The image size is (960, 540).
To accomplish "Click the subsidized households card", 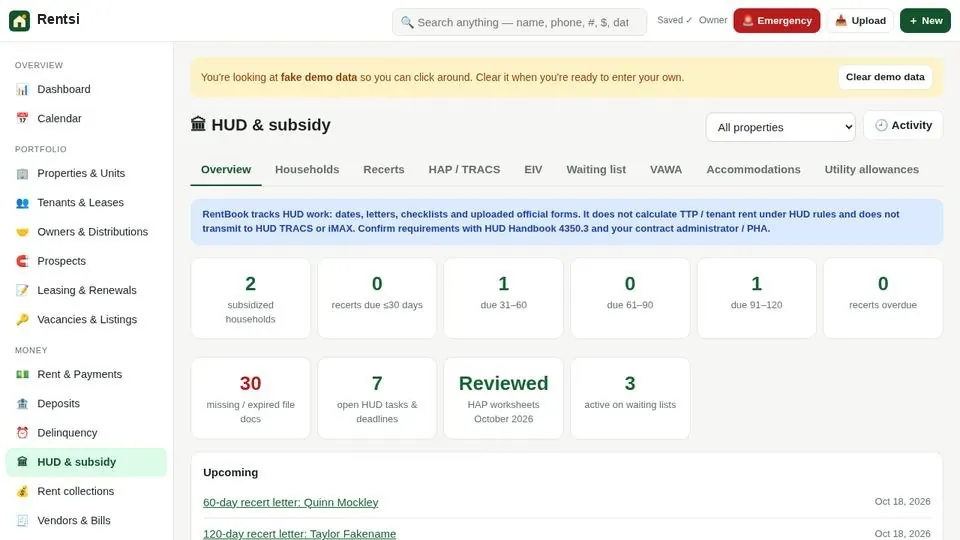I will (x=250, y=298).
